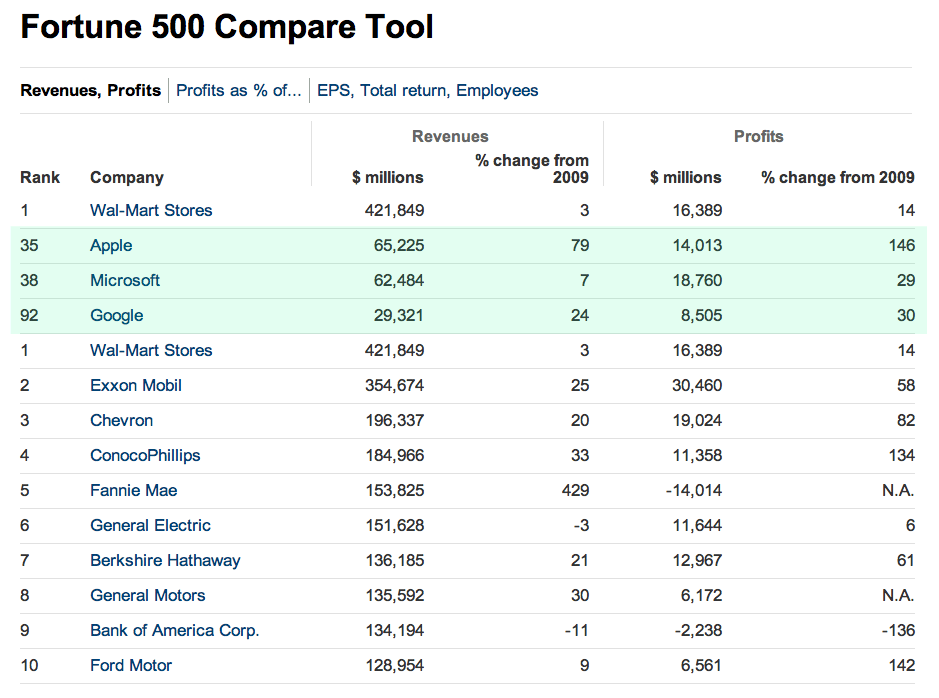The image size is (939, 698).
Task: Click Fannie Mae's revenue value 153,825
Action: click(395, 490)
